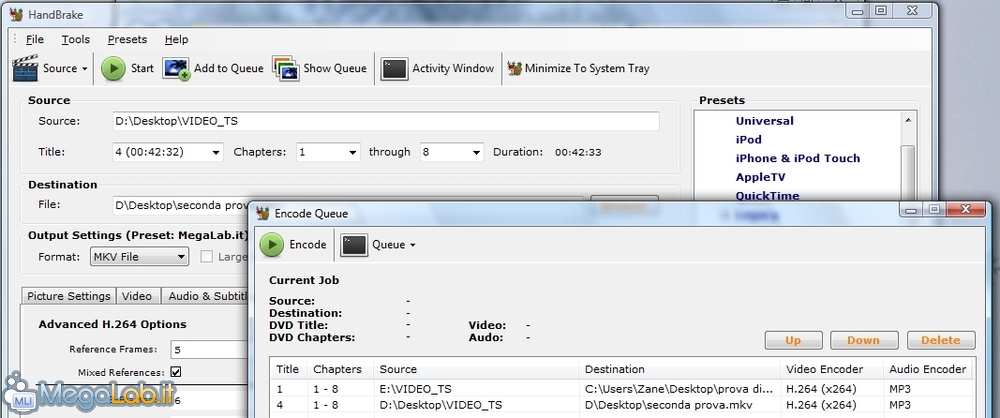Click the Audio Encoder column header

point(928,369)
